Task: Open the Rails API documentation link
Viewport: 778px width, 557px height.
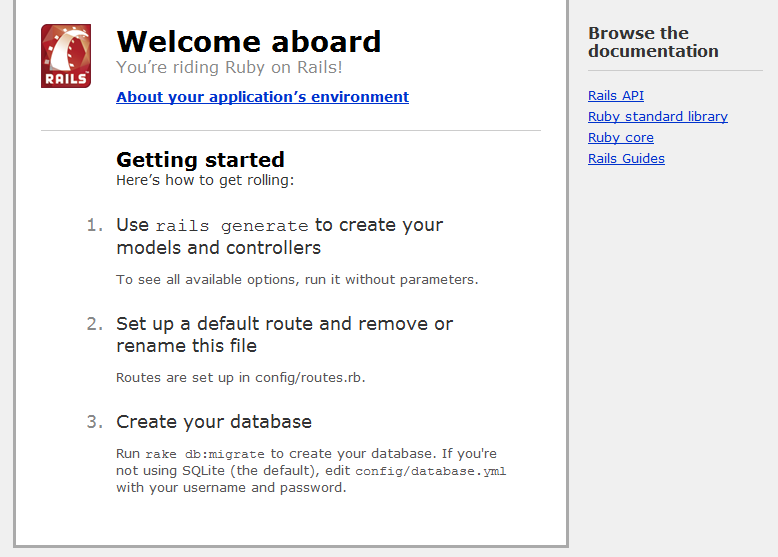Action: click(x=616, y=96)
